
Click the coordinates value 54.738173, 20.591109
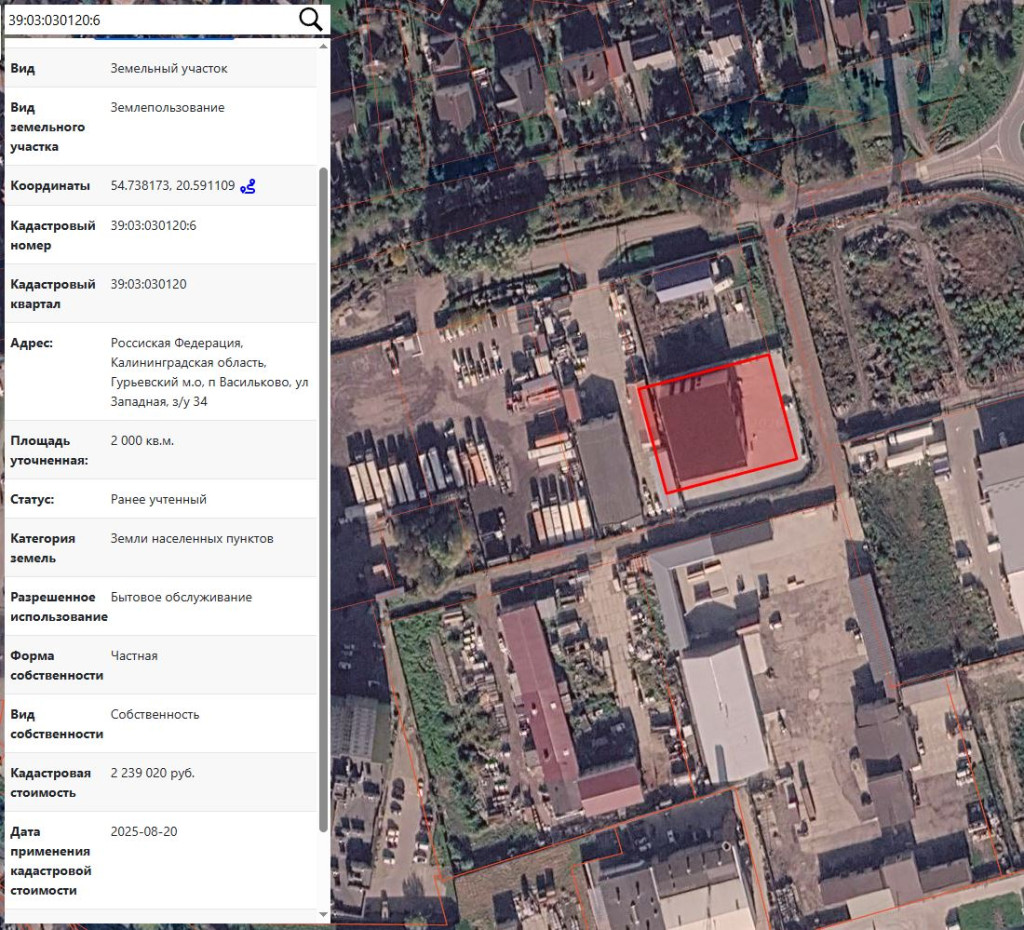coord(172,185)
